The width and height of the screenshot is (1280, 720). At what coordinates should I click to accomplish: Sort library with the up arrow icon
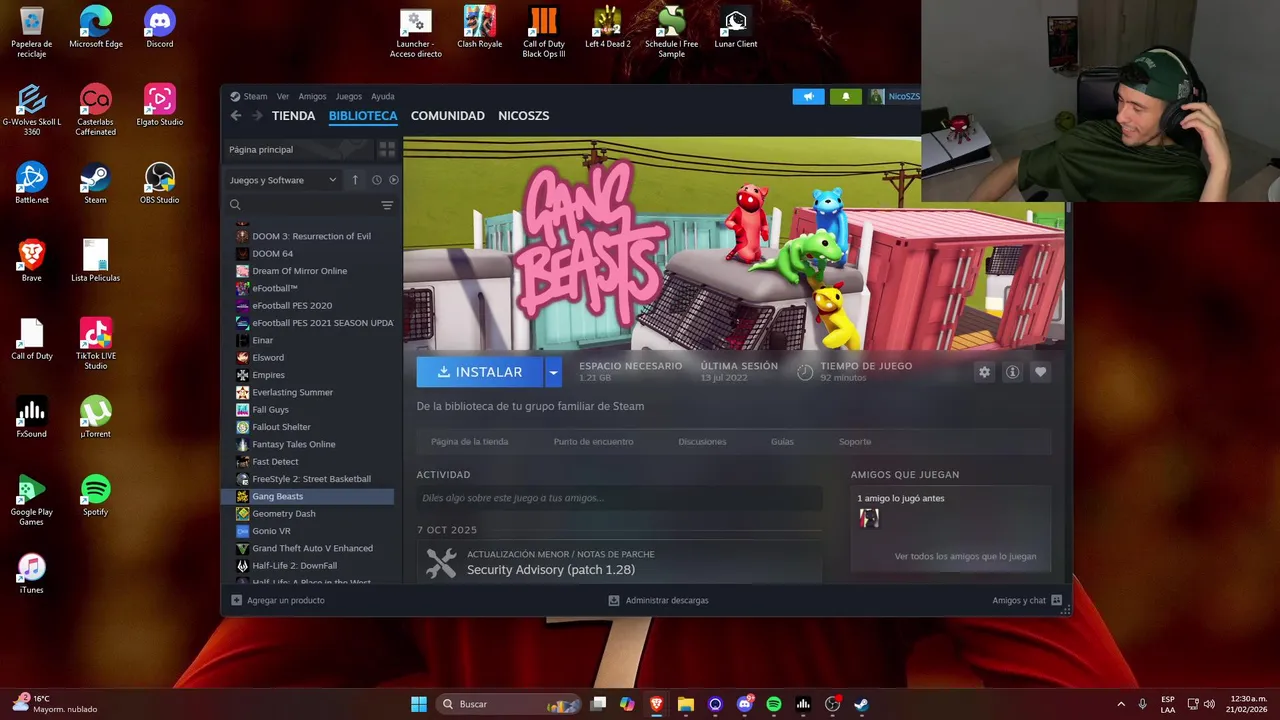coord(355,180)
